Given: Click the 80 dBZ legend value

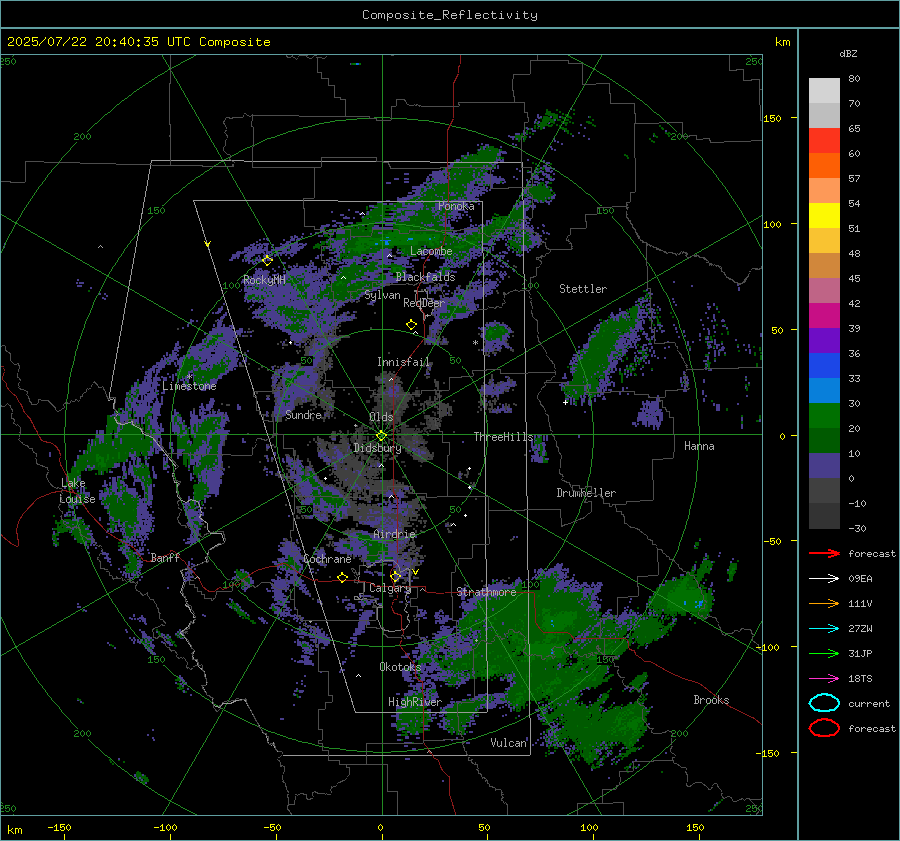Looking at the screenshot, I should point(854,78).
